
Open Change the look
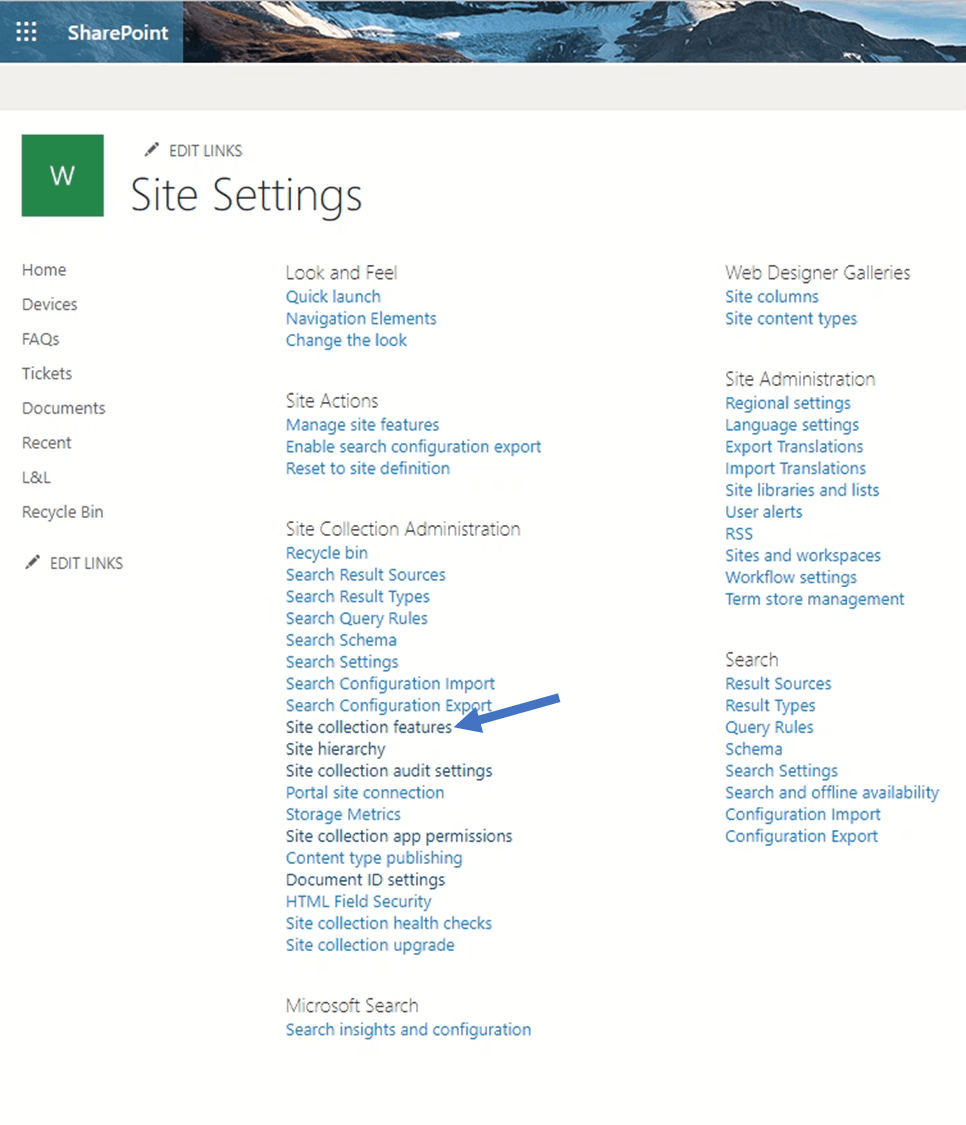coord(346,340)
